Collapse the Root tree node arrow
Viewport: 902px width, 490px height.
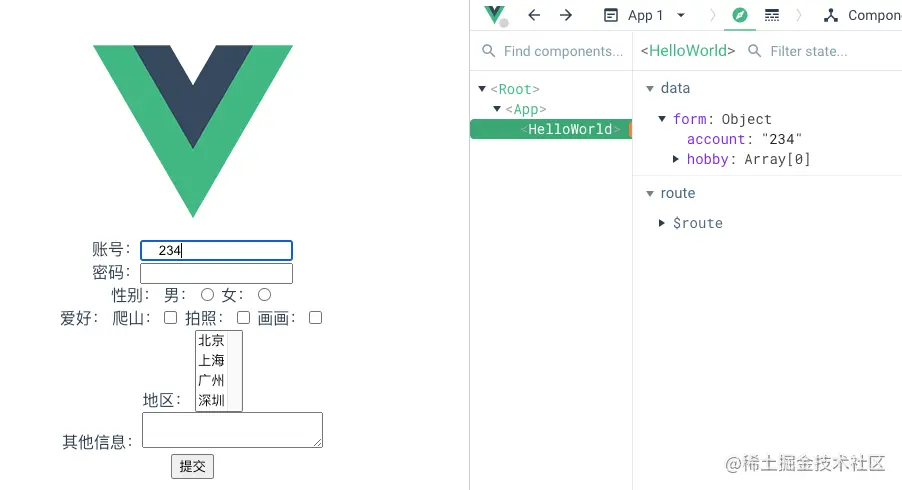point(482,89)
